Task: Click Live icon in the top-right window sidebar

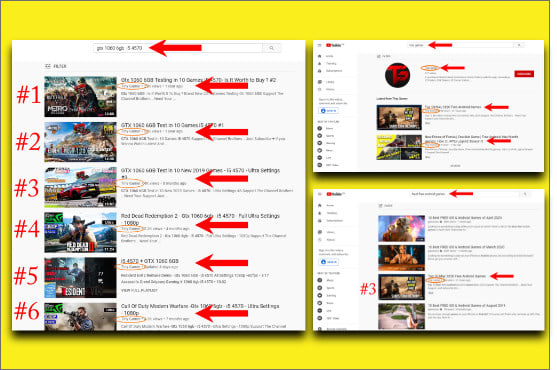Action: pos(319,158)
